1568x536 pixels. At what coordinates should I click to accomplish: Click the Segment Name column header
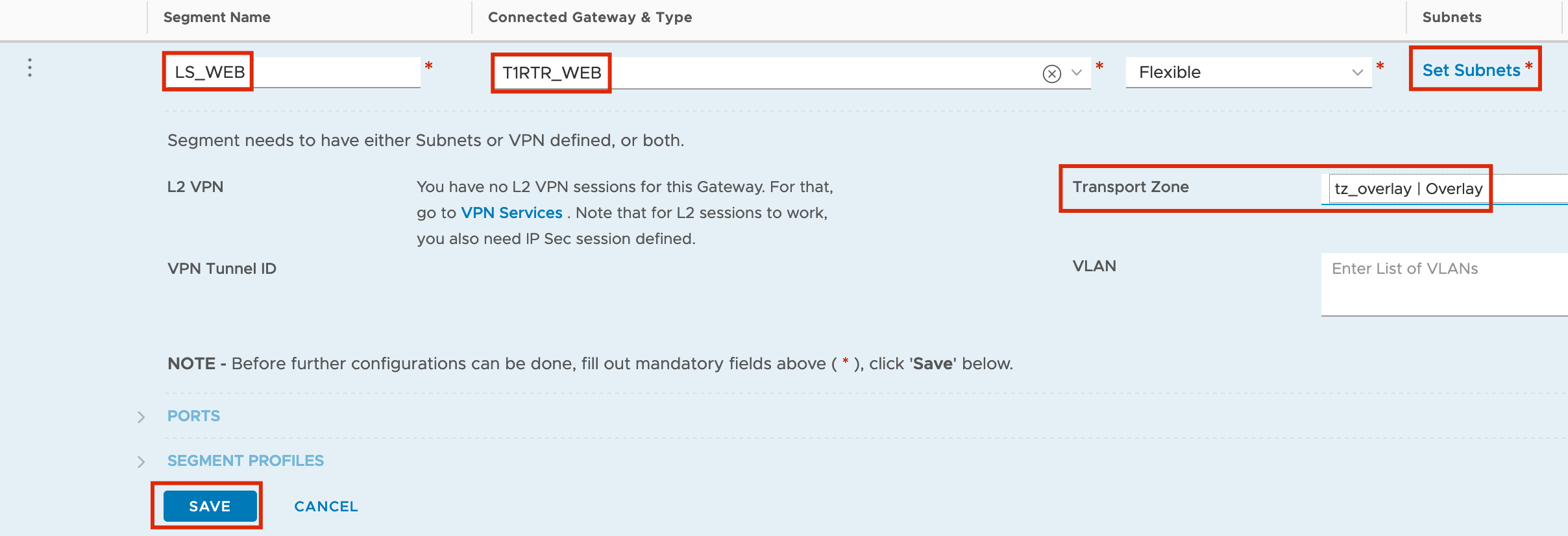[x=217, y=18]
